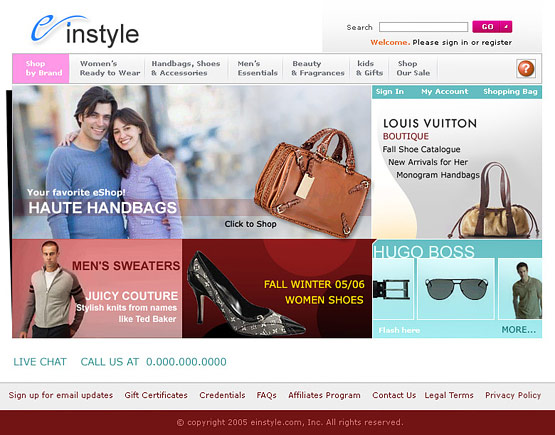555x435 pixels.
Task: Open Gift Certificates footer link
Action: tap(156, 395)
